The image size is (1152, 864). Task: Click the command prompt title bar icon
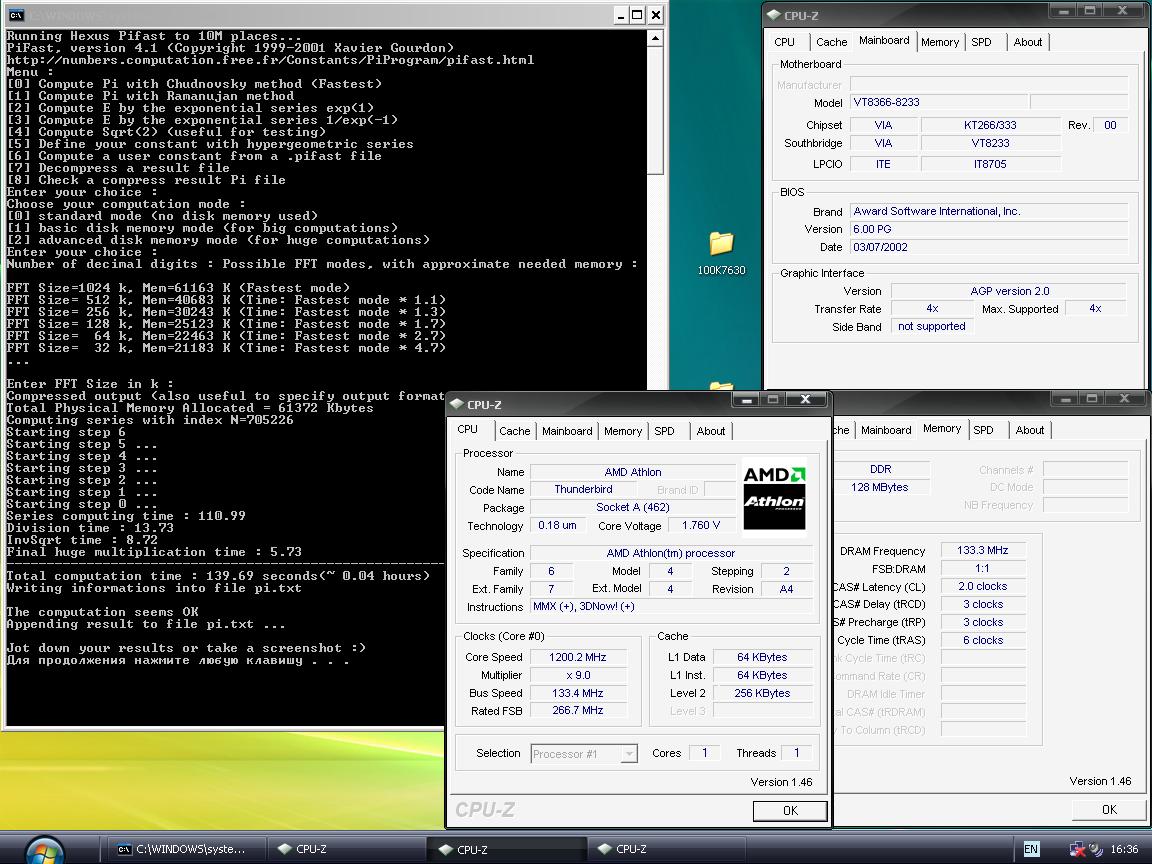click(x=15, y=15)
